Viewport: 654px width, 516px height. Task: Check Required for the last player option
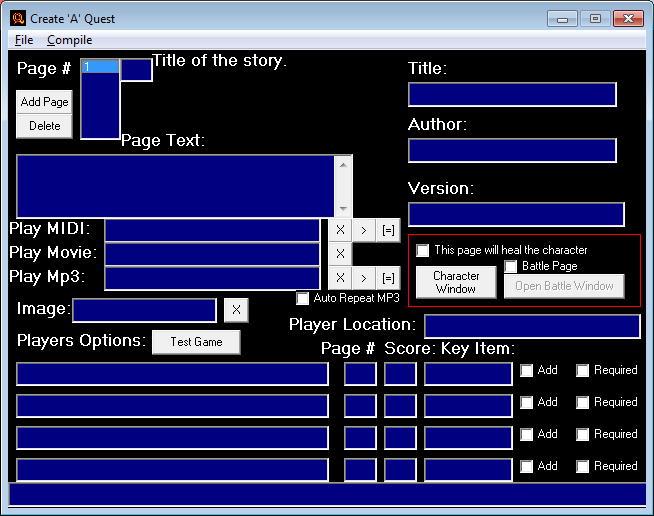point(583,467)
